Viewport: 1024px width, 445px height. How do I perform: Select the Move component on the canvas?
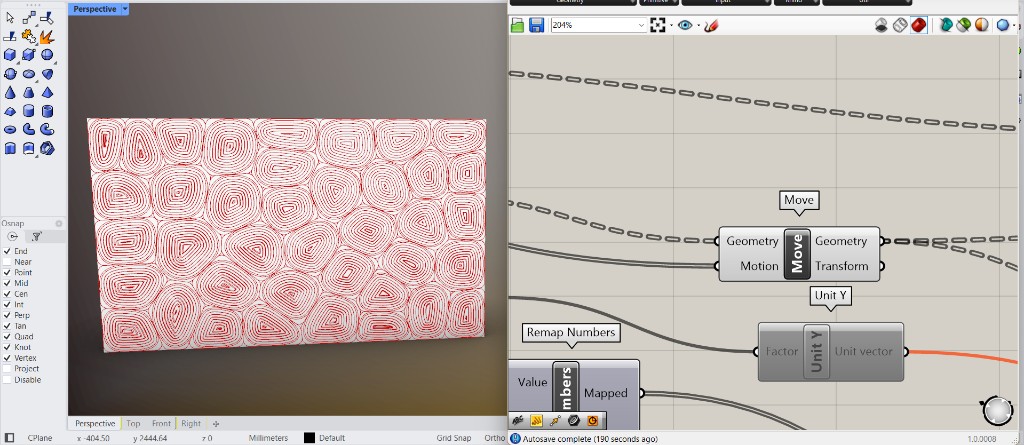[x=799, y=254]
